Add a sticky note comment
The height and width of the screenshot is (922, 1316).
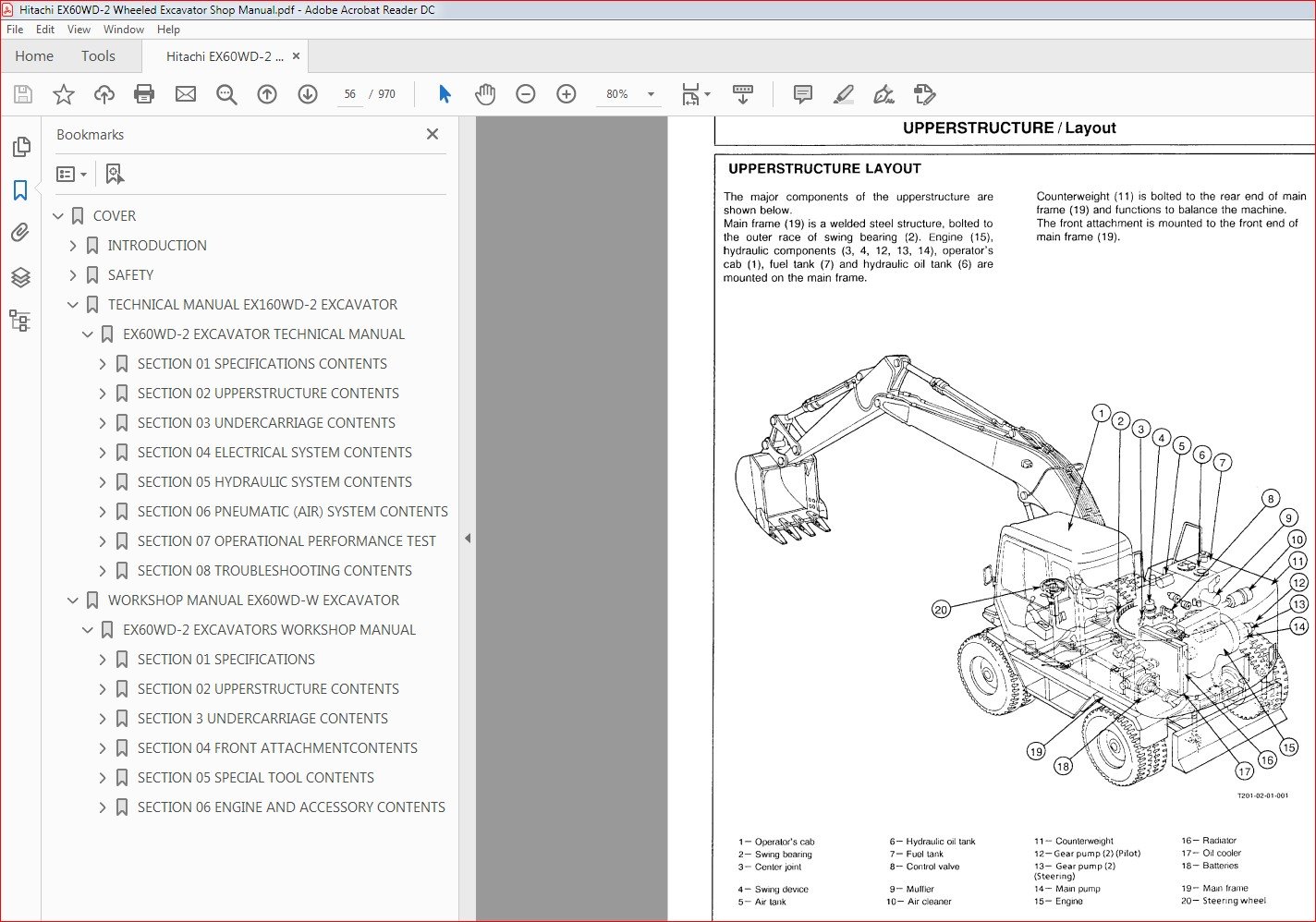point(803,94)
